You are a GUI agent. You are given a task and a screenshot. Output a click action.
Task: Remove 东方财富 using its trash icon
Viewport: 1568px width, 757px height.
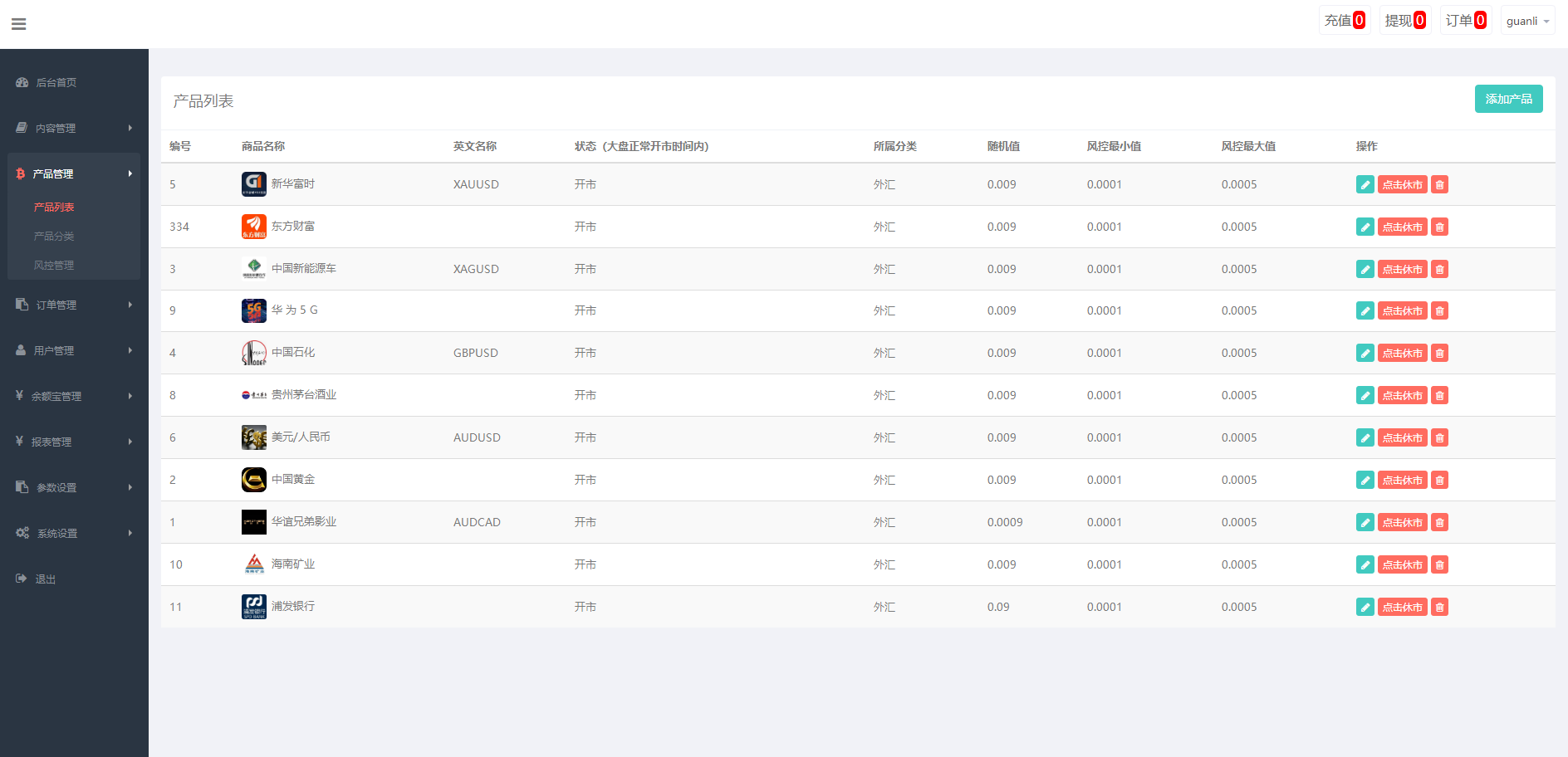click(1439, 227)
